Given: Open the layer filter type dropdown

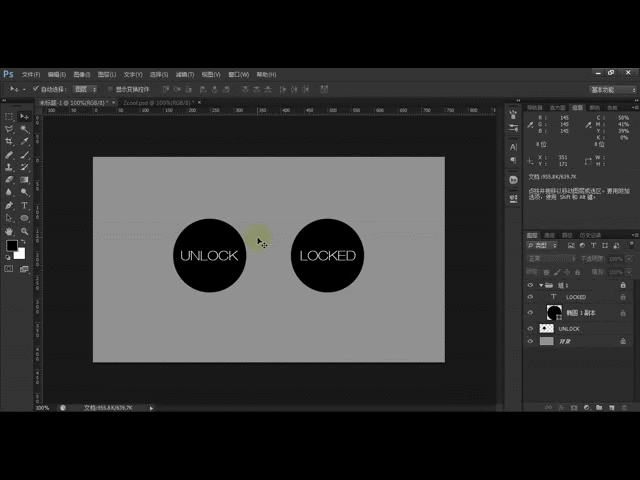Looking at the screenshot, I should pos(547,244).
